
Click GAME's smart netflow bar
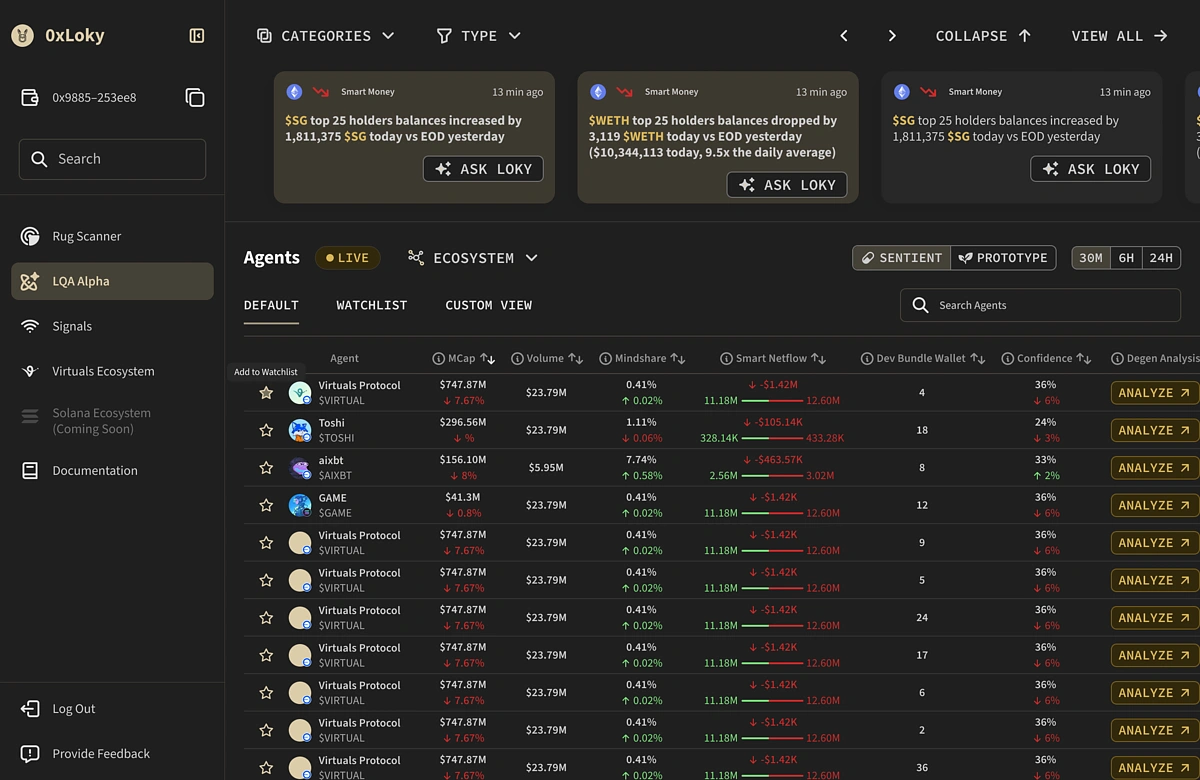pos(772,513)
